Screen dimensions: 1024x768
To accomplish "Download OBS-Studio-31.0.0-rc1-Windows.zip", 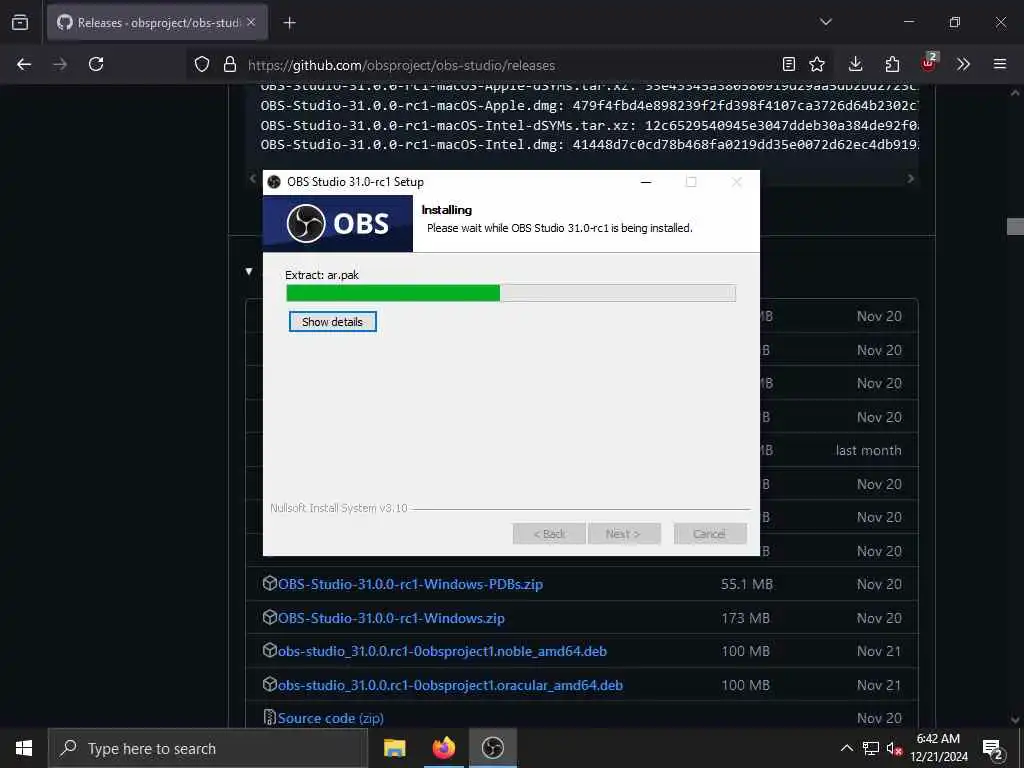I will [391, 618].
